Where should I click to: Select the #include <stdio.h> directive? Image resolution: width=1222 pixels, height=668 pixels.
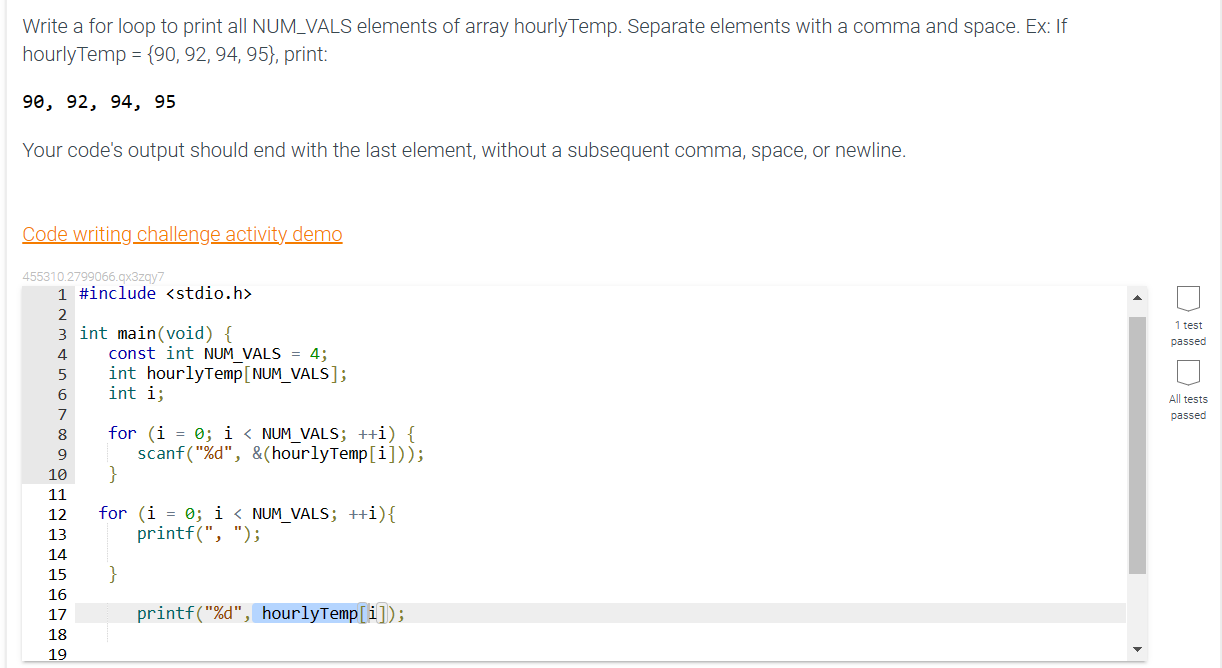pos(166,293)
